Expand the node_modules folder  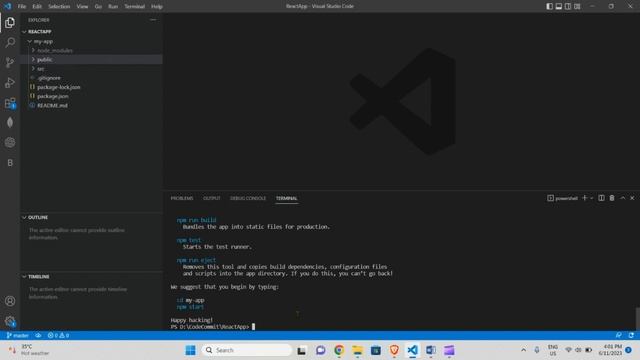point(92,50)
